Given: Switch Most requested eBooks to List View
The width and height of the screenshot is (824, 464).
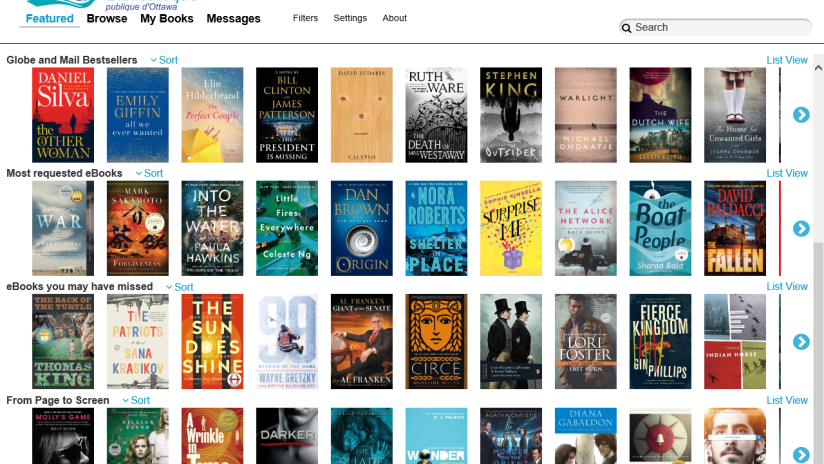Looking at the screenshot, I should (787, 173).
